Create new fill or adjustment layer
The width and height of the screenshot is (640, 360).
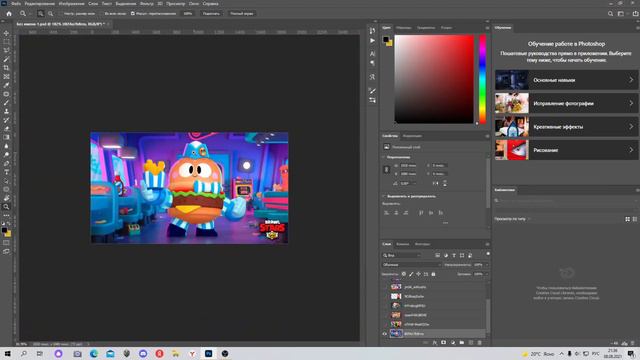click(453, 343)
